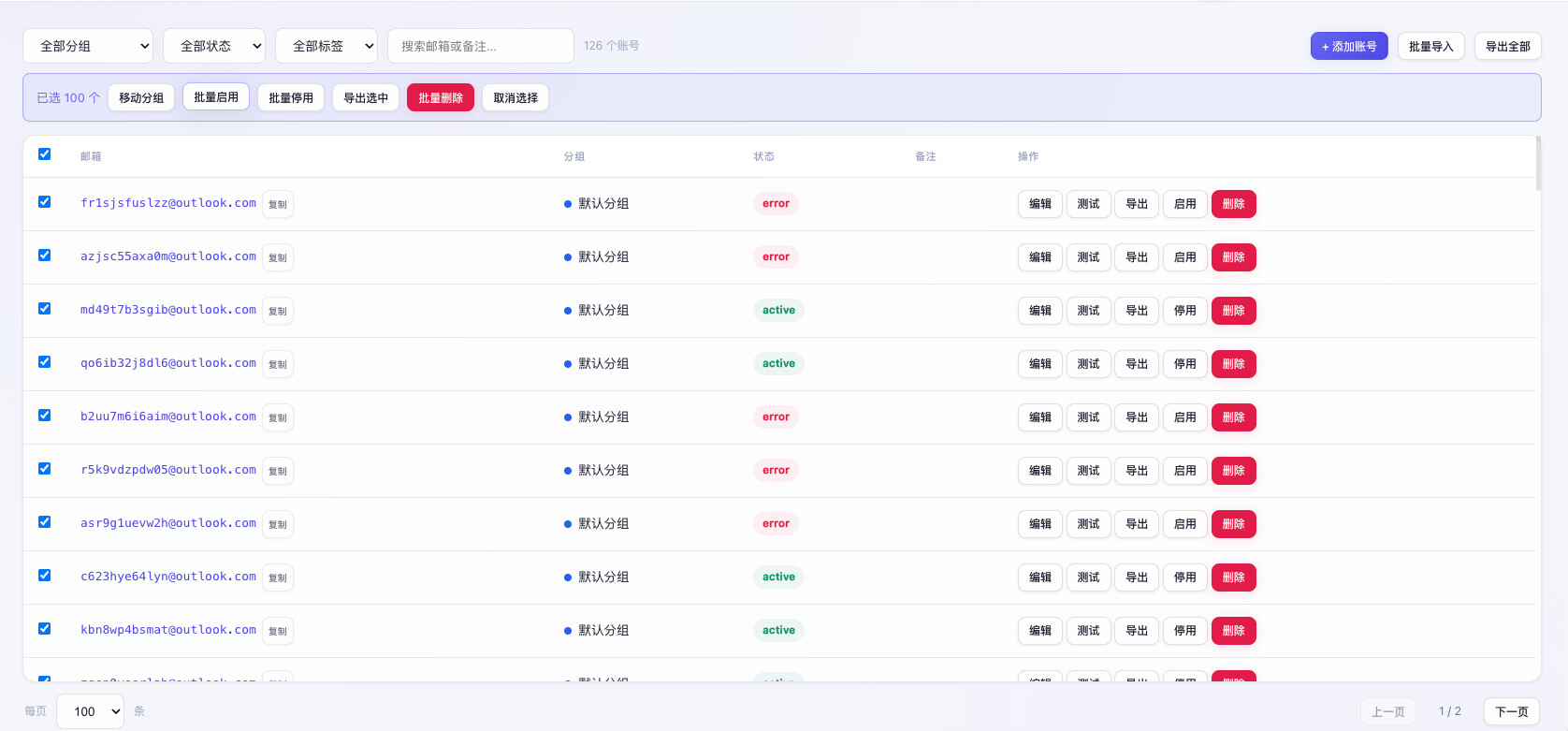This screenshot has height=731, width=1568.
Task: Copy the b2uu7m6i6aim@outlook.com address with 复制
Action: point(278,417)
